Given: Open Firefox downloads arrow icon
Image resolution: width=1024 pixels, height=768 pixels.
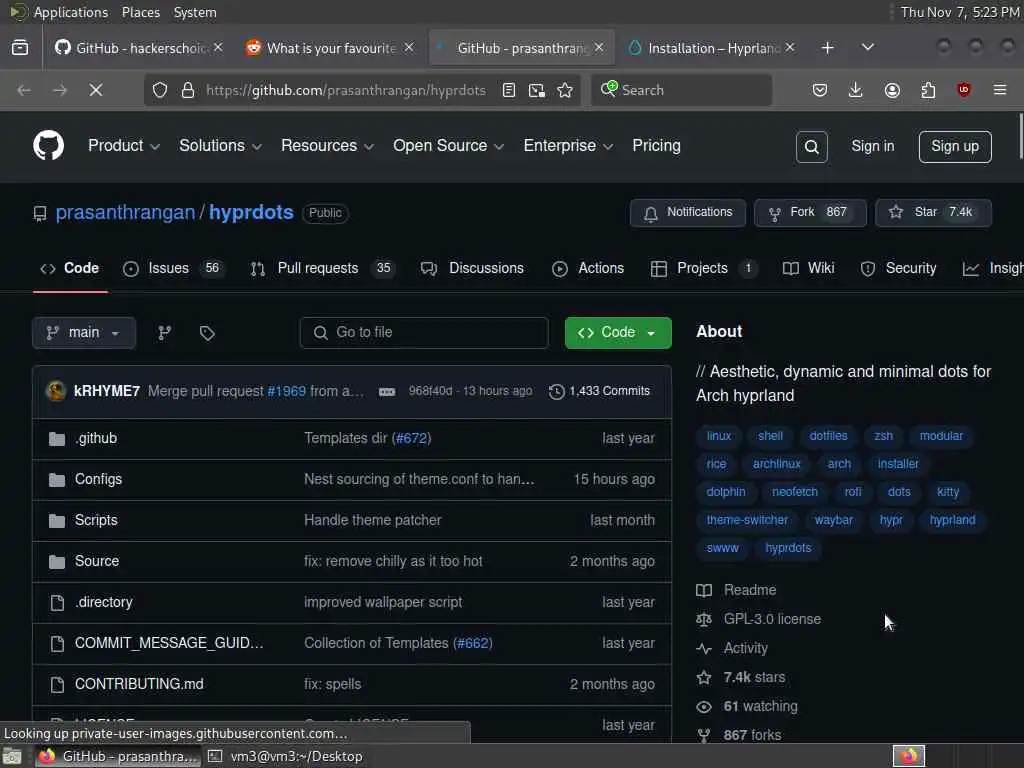Looking at the screenshot, I should click(856, 90).
